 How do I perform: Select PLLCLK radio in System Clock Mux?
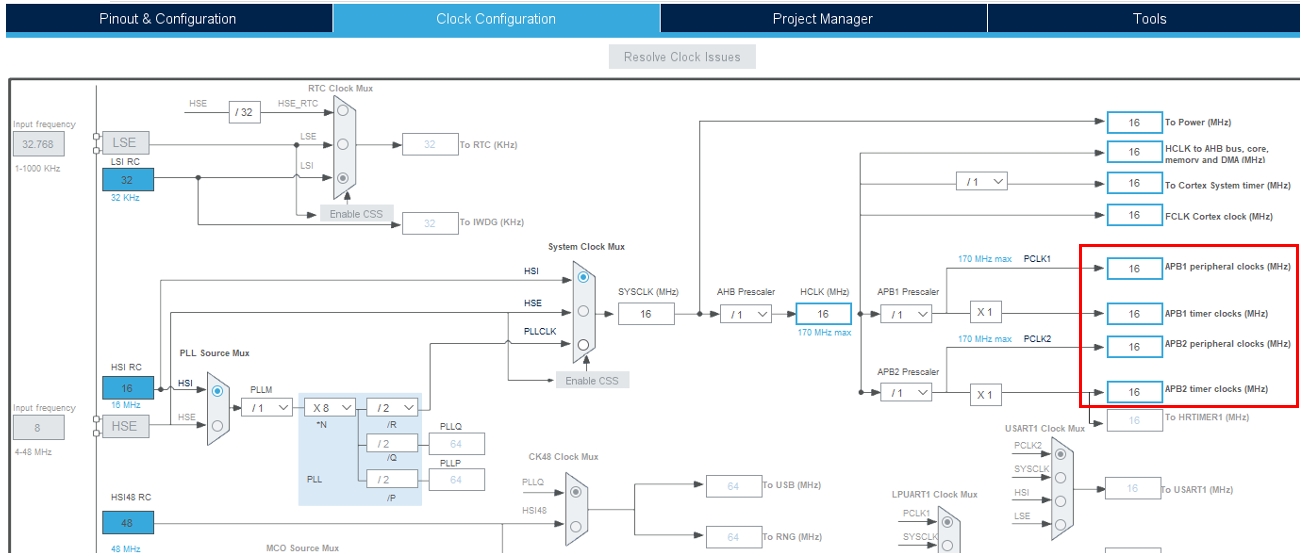(583, 345)
